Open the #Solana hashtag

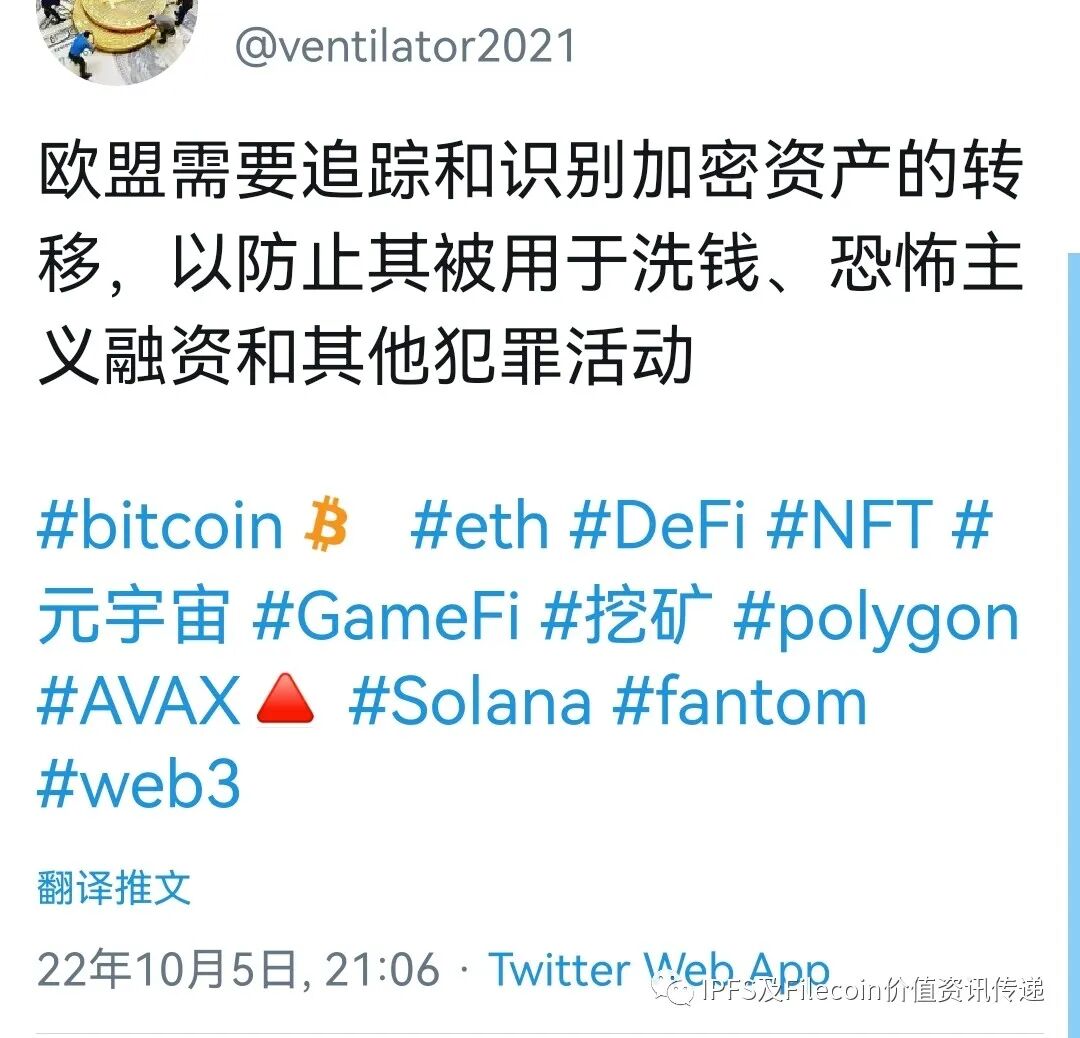click(470, 701)
